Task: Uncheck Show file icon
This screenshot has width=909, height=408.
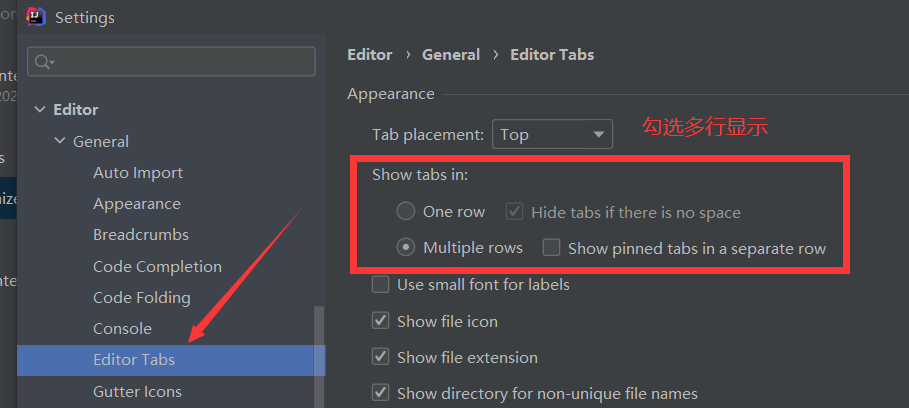Action: tap(380, 321)
